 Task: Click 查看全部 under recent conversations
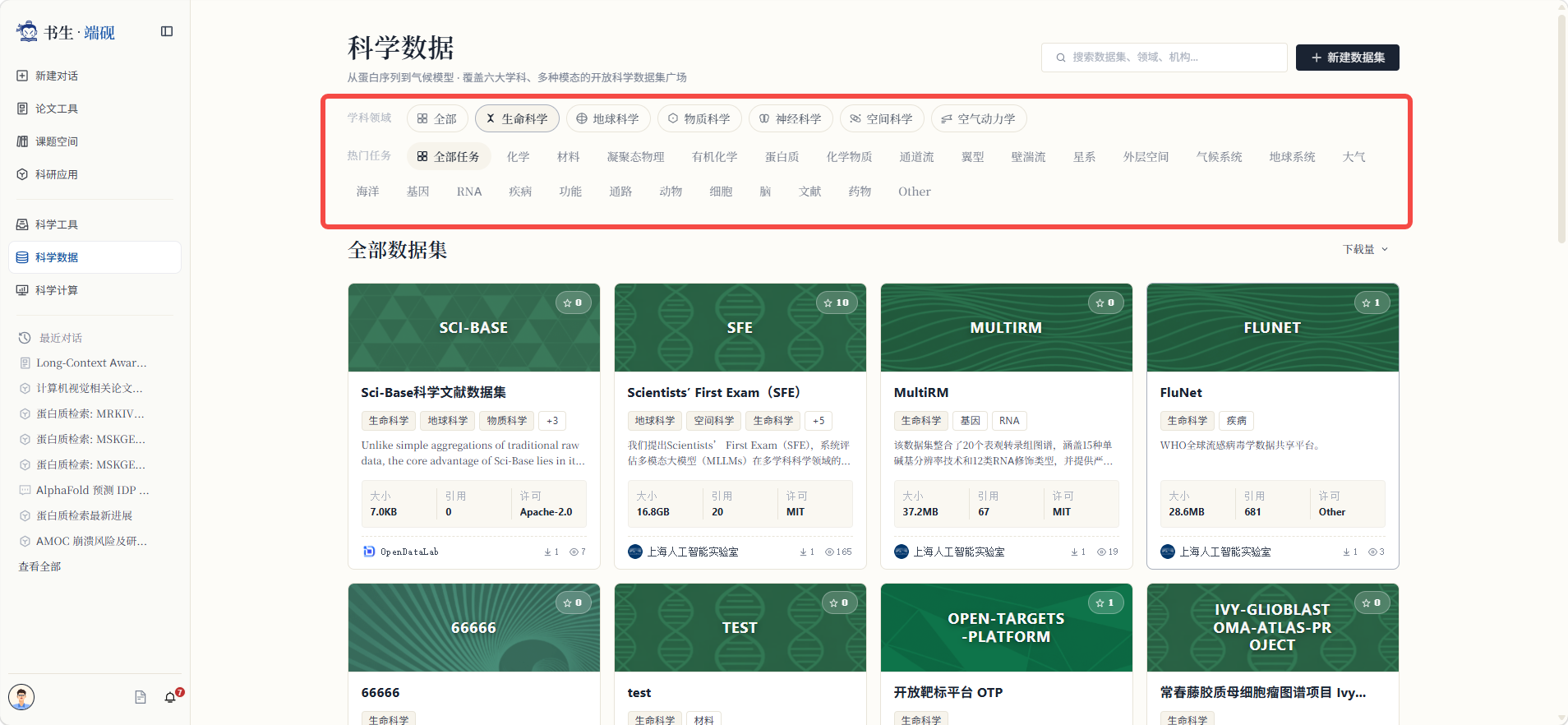[x=39, y=566]
